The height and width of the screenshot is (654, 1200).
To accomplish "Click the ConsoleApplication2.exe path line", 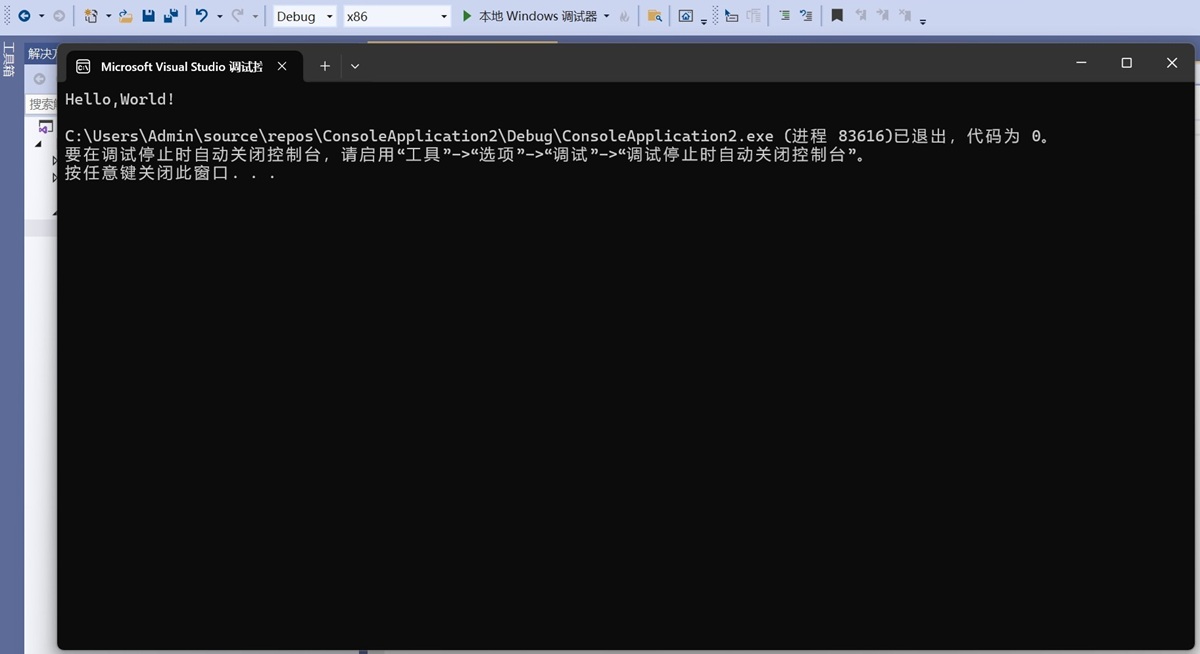I will pyautogui.click(x=558, y=136).
